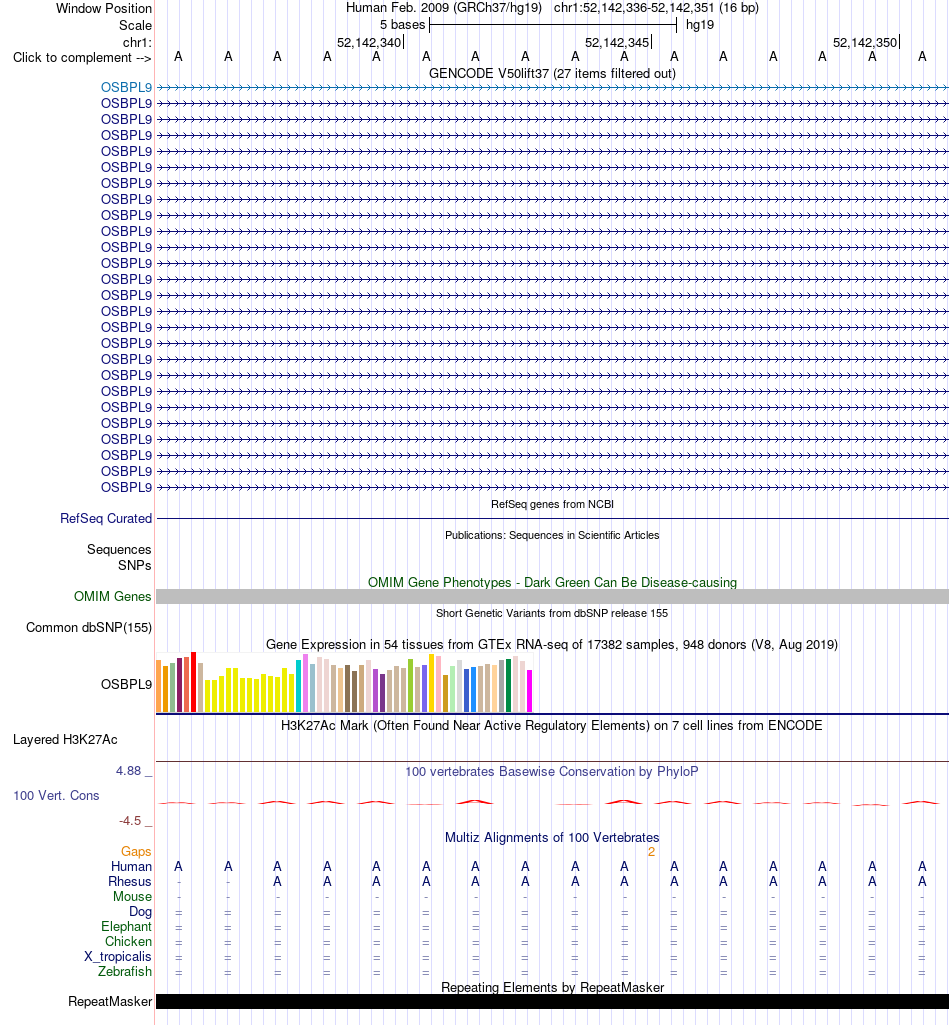This screenshot has height=1025, width=950.
Task: Open 100 vertebrates Basewise Conservation by PhyloP title
Action: tap(552, 771)
